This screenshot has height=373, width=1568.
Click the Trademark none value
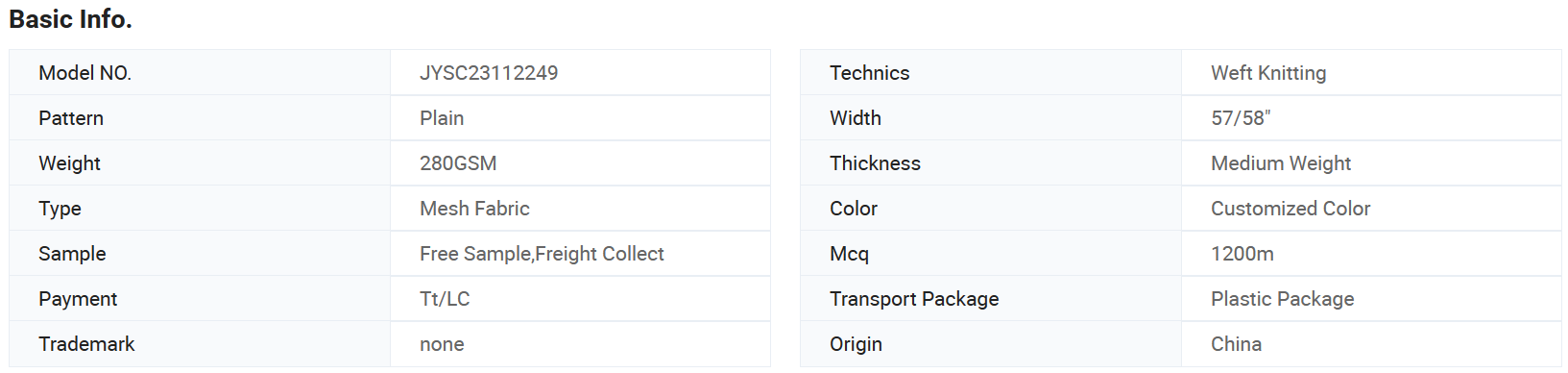click(x=442, y=344)
